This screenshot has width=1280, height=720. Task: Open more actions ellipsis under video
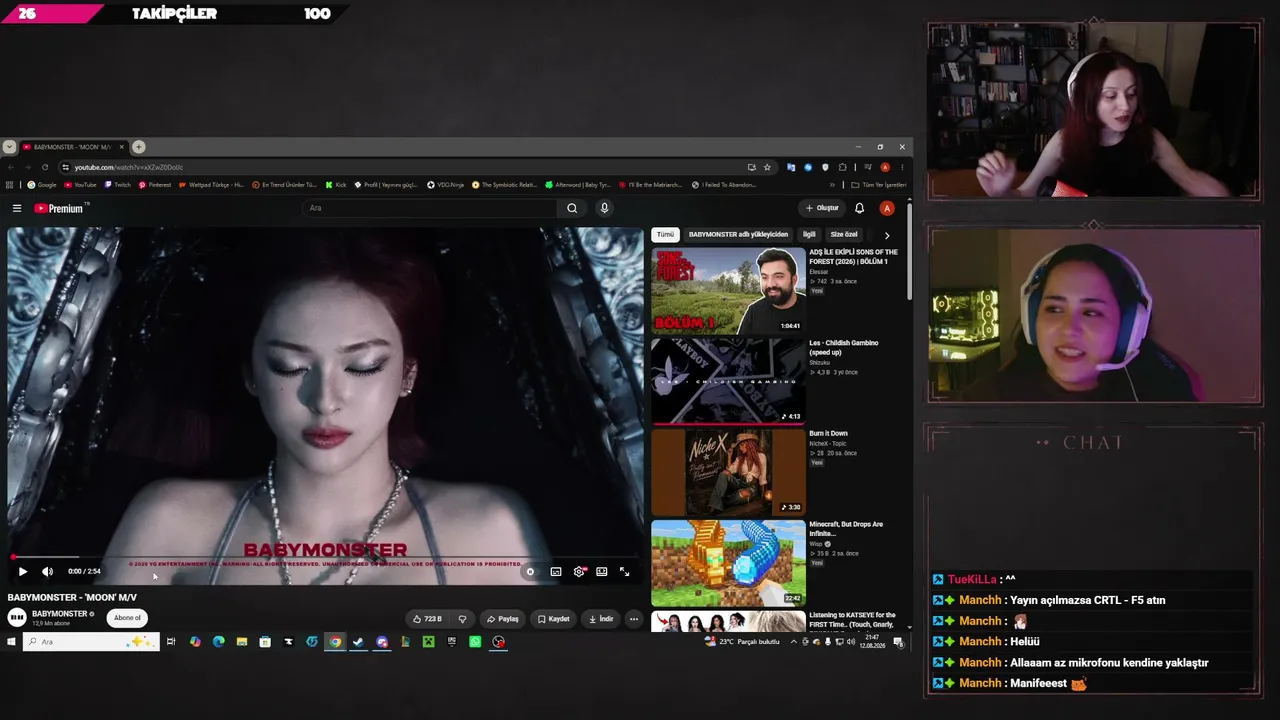coord(633,619)
